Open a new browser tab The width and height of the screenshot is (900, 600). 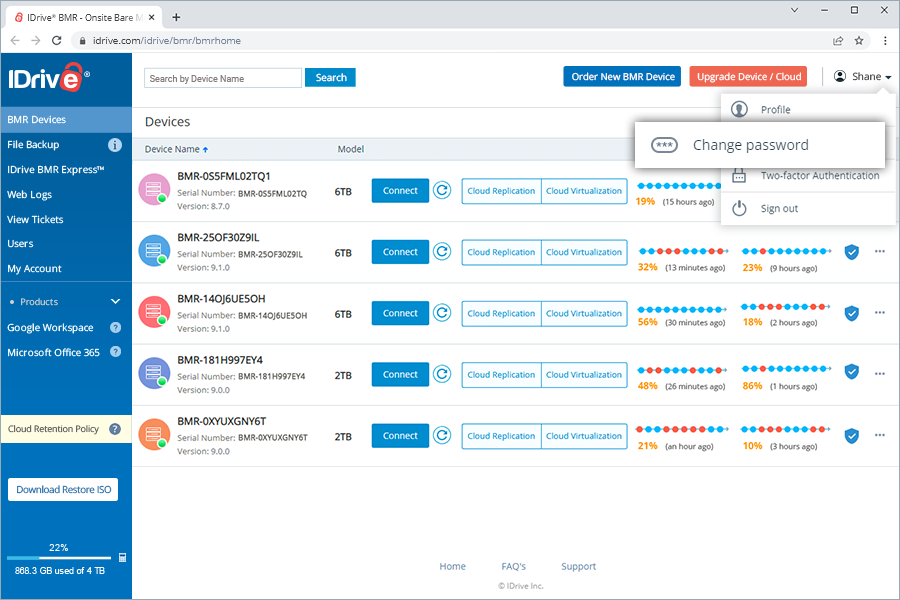coord(176,17)
